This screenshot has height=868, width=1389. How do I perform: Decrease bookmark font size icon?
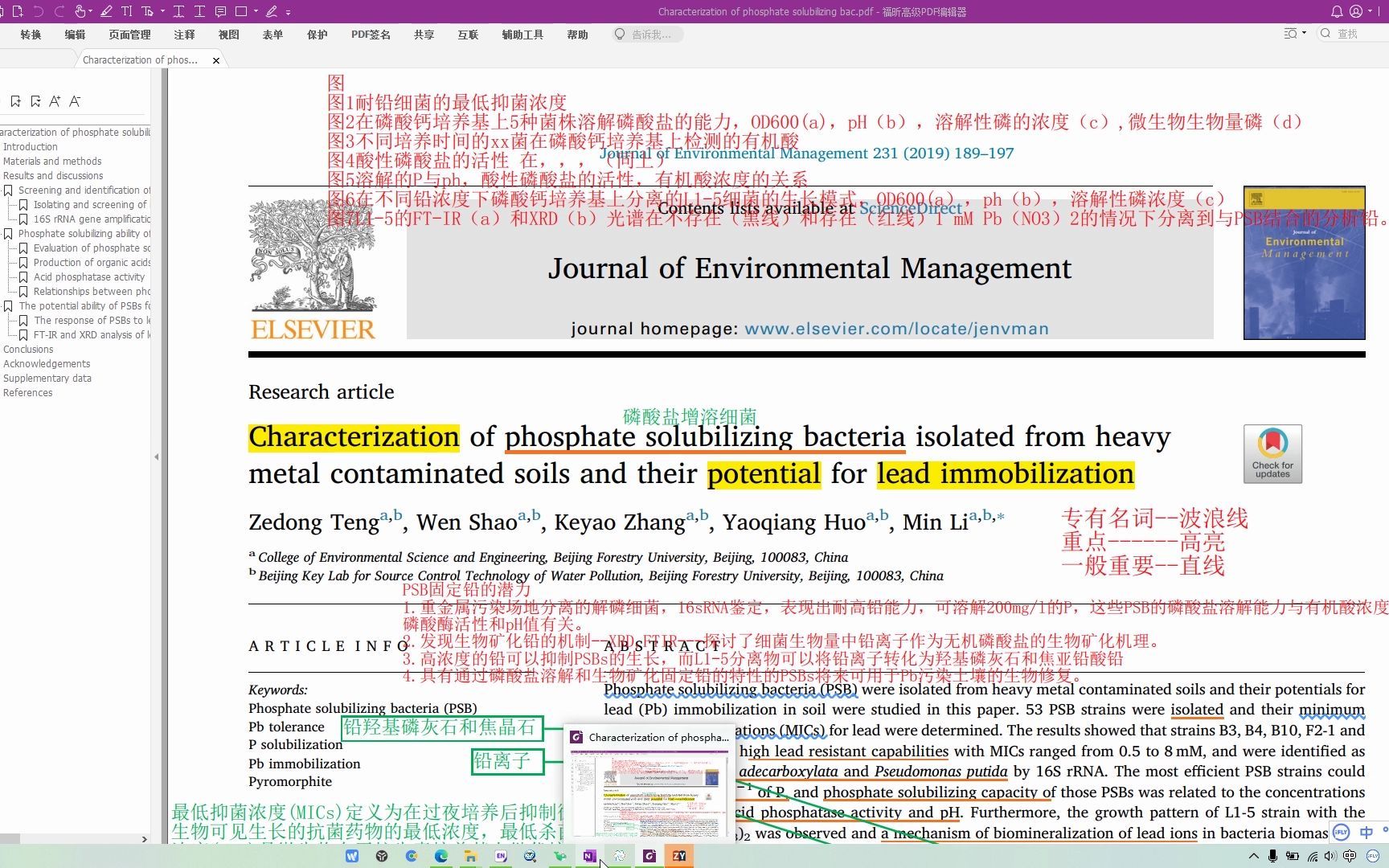click(x=75, y=101)
